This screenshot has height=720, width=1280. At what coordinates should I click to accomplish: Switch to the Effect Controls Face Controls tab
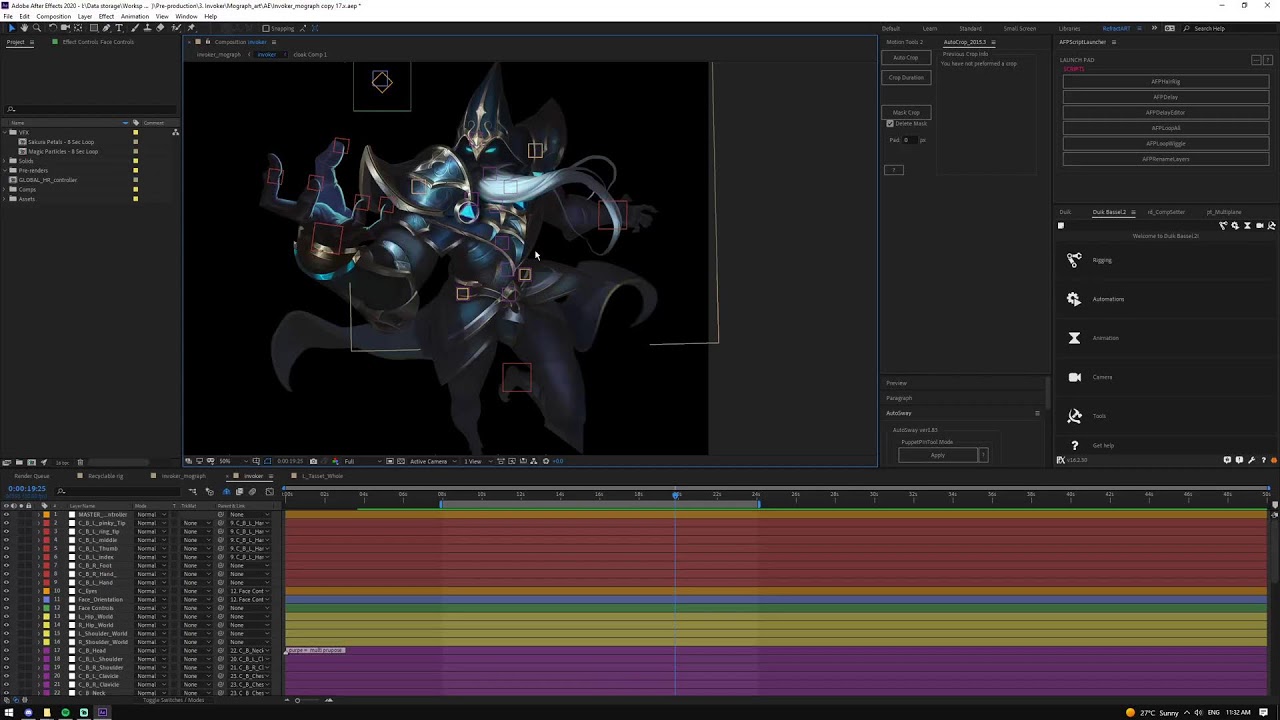[x=98, y=42]
